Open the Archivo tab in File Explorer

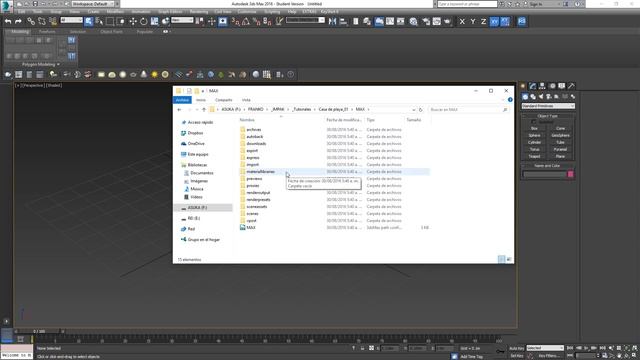click(x=182, y=100)
